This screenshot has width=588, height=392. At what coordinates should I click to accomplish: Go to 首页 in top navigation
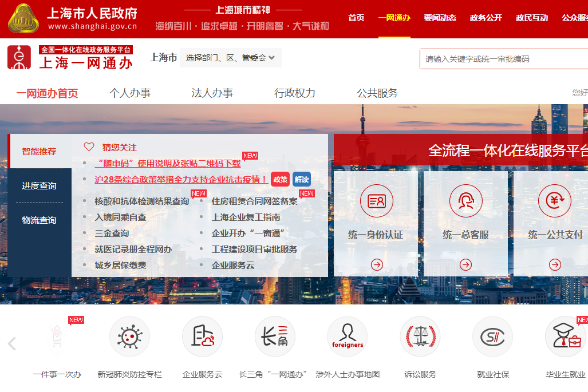pyautogui.click(x=356, y=18)
